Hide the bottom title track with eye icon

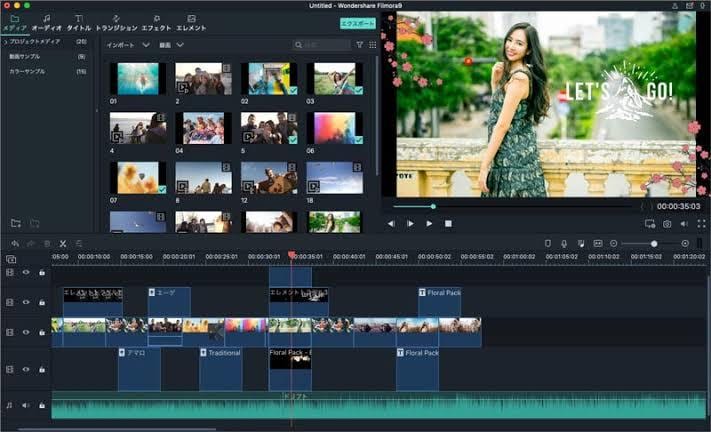[26, 369]
